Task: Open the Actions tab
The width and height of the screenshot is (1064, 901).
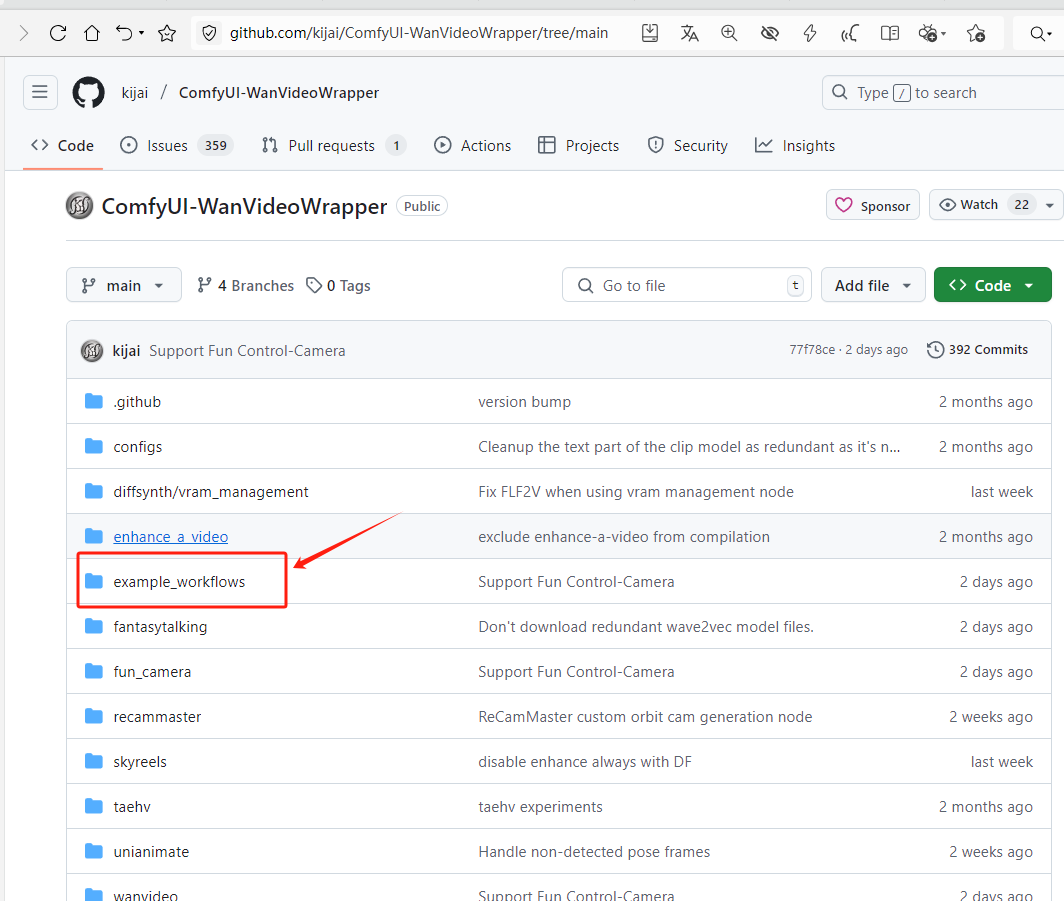Action: pyautogui.click(x=472, y=145)
